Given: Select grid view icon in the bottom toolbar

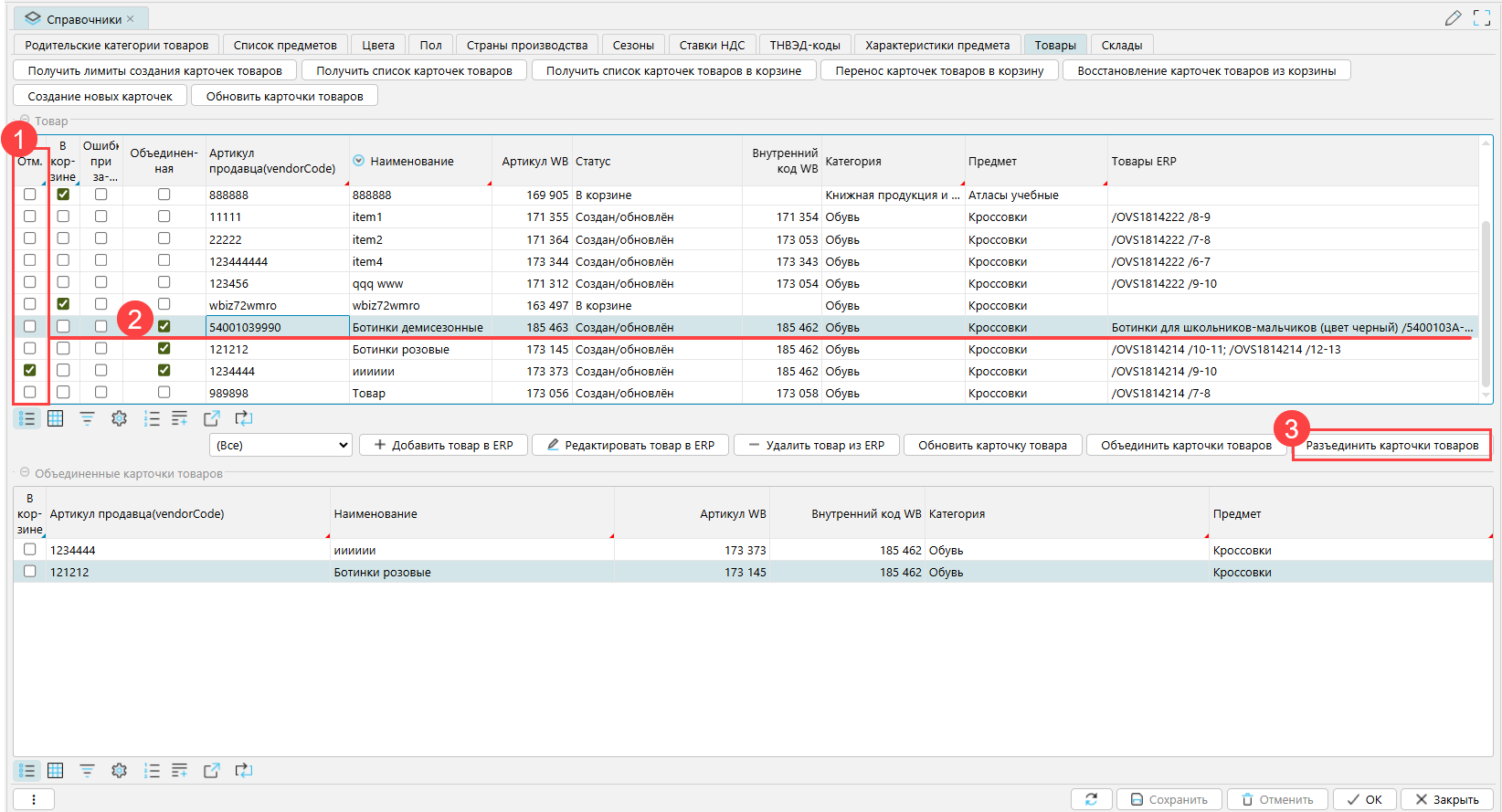Looking at the screenshot, I should pyautogui.click(x=56, y=771).
